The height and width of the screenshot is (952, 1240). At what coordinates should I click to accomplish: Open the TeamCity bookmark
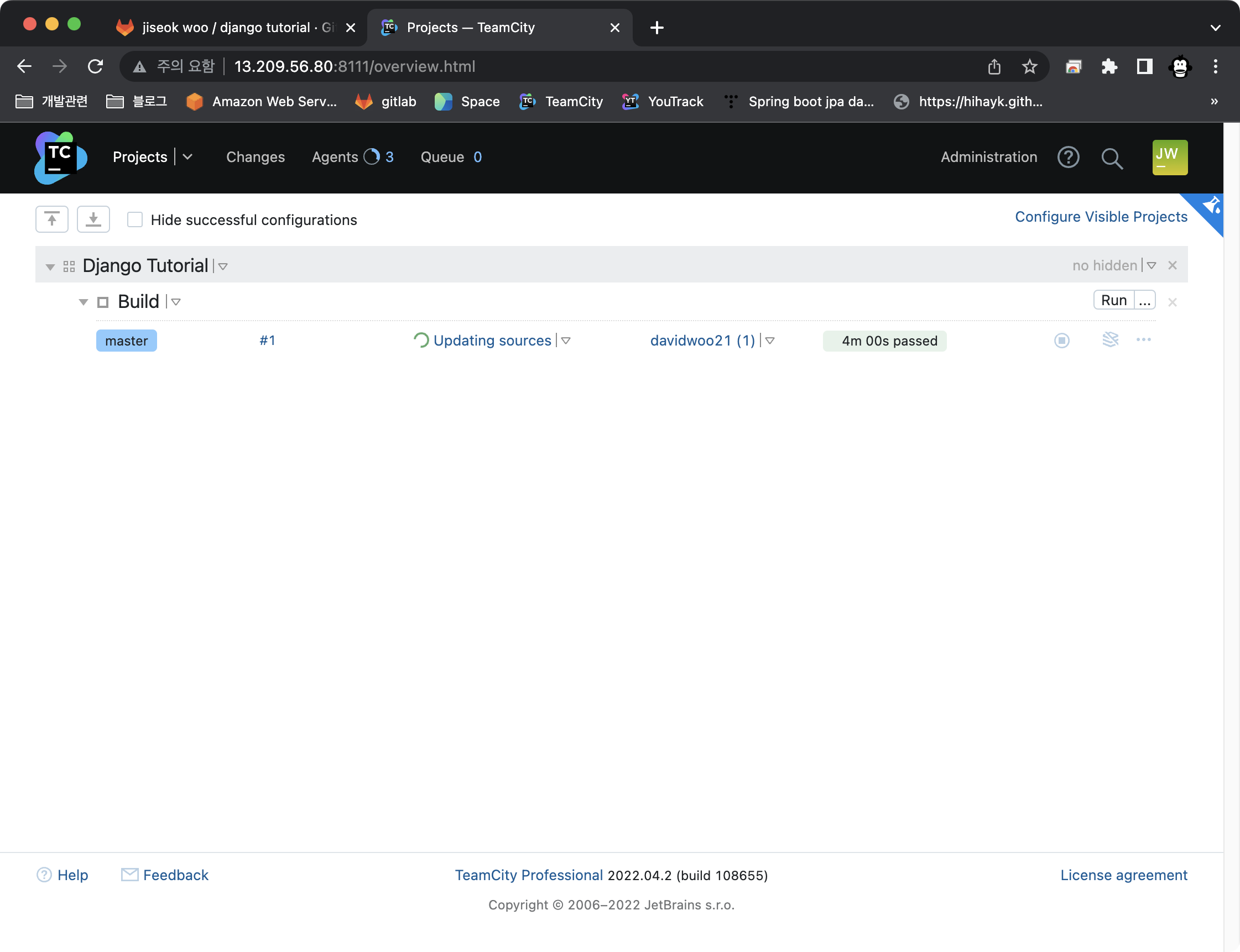point(561,101)
